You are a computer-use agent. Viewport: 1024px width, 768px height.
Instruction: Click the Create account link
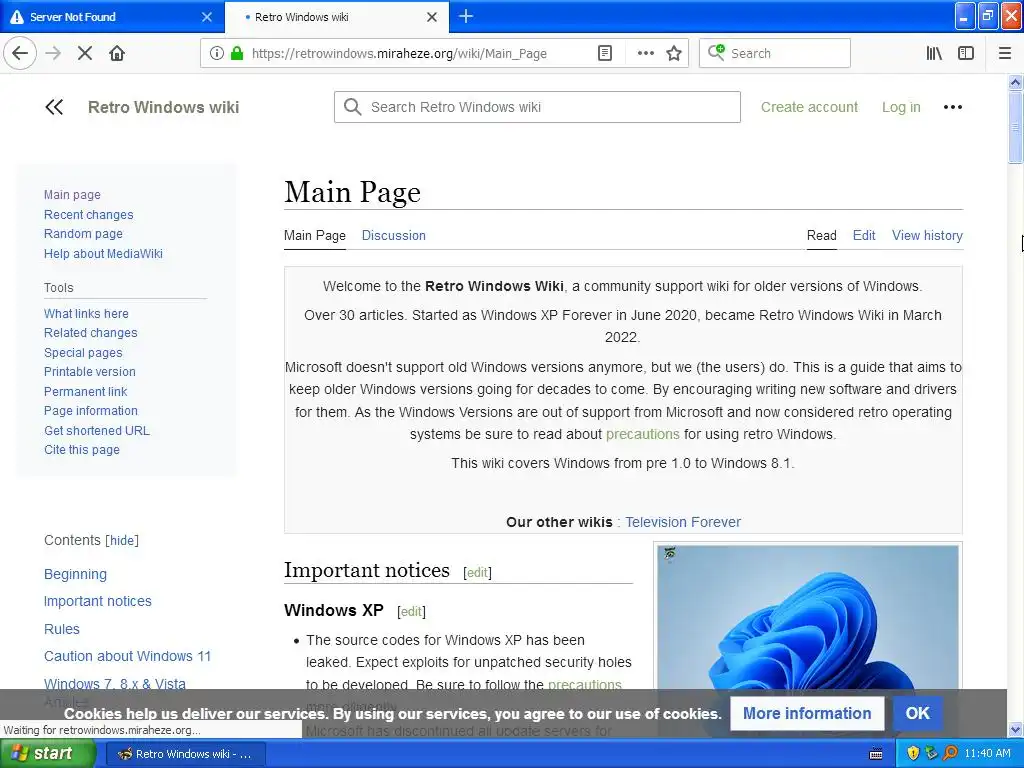809,107
